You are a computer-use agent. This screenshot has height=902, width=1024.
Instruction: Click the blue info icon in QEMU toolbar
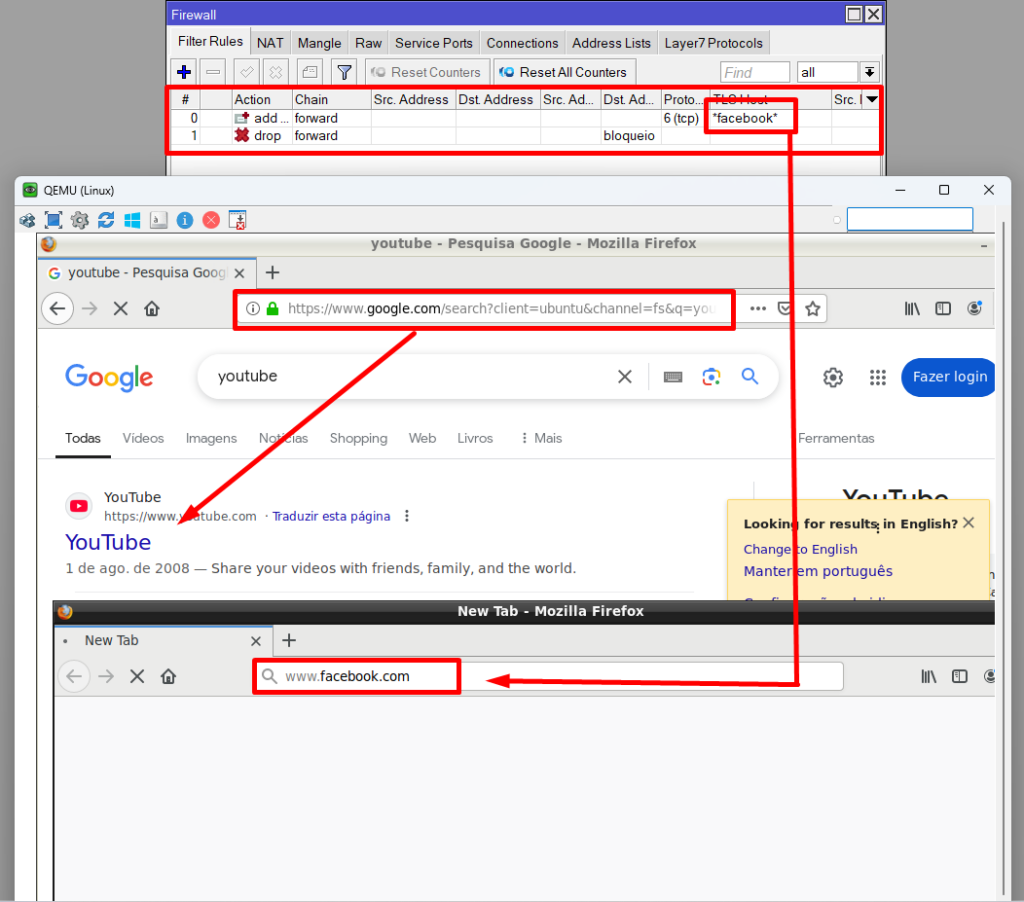pos(185,220)
